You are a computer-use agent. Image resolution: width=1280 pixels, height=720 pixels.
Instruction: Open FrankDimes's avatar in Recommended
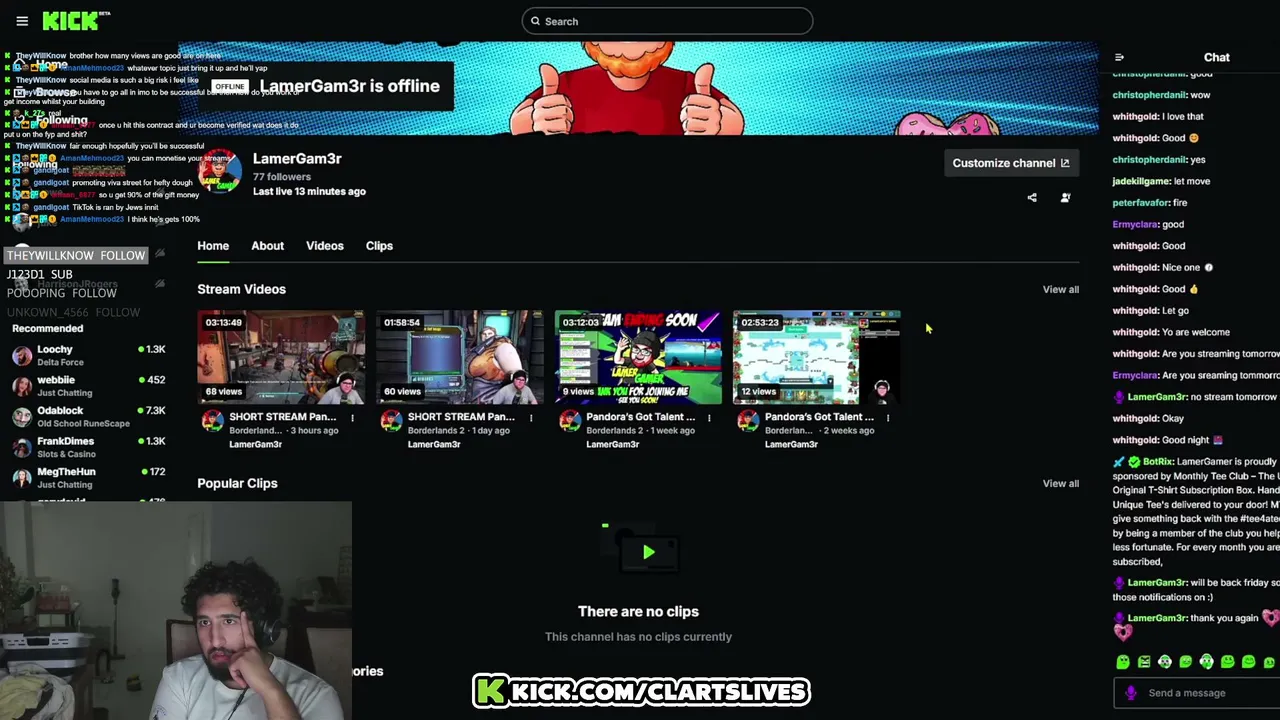coord(21,447)
